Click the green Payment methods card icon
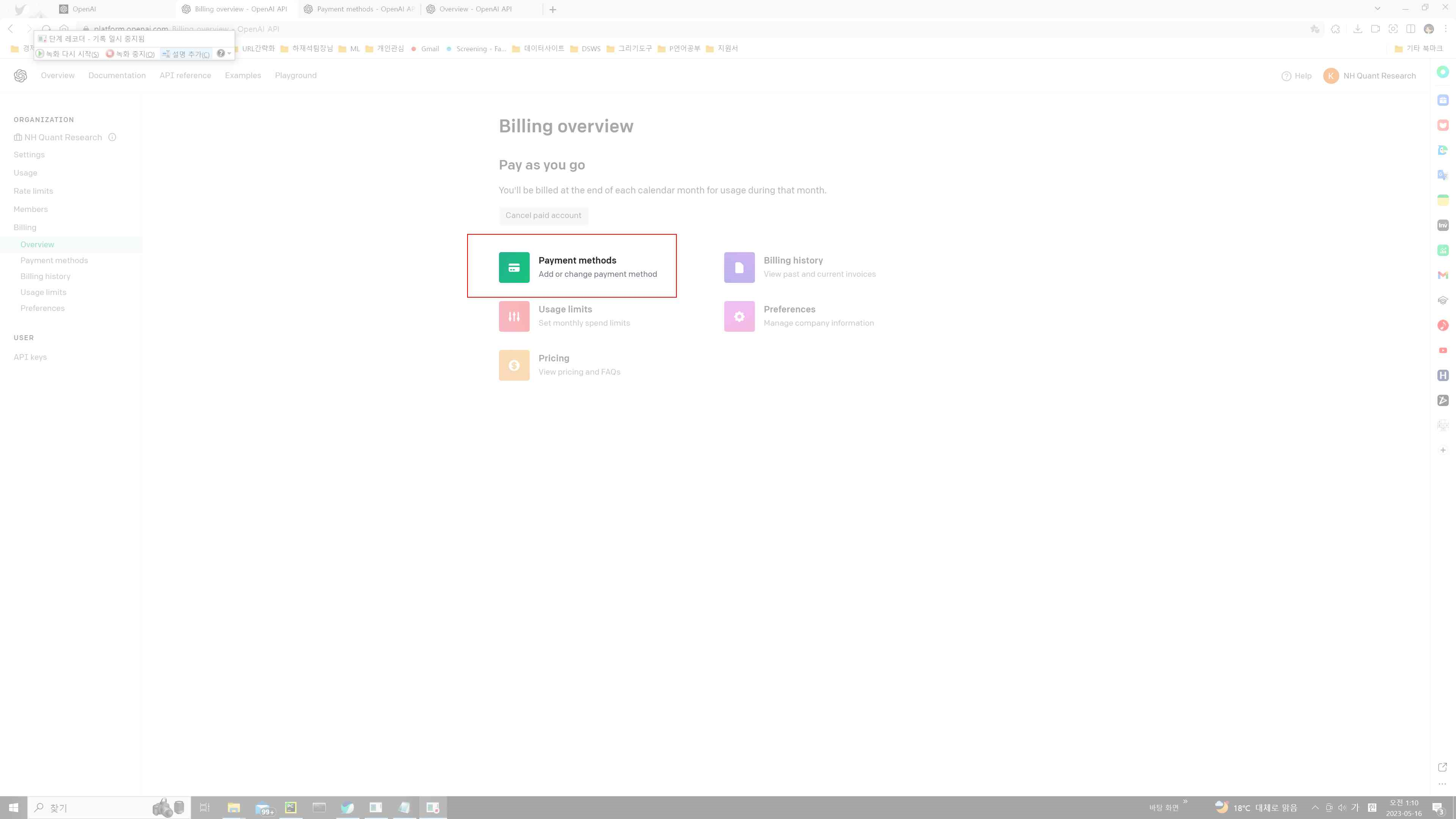Screen dimensions: 1456x819 coord(514,266)
